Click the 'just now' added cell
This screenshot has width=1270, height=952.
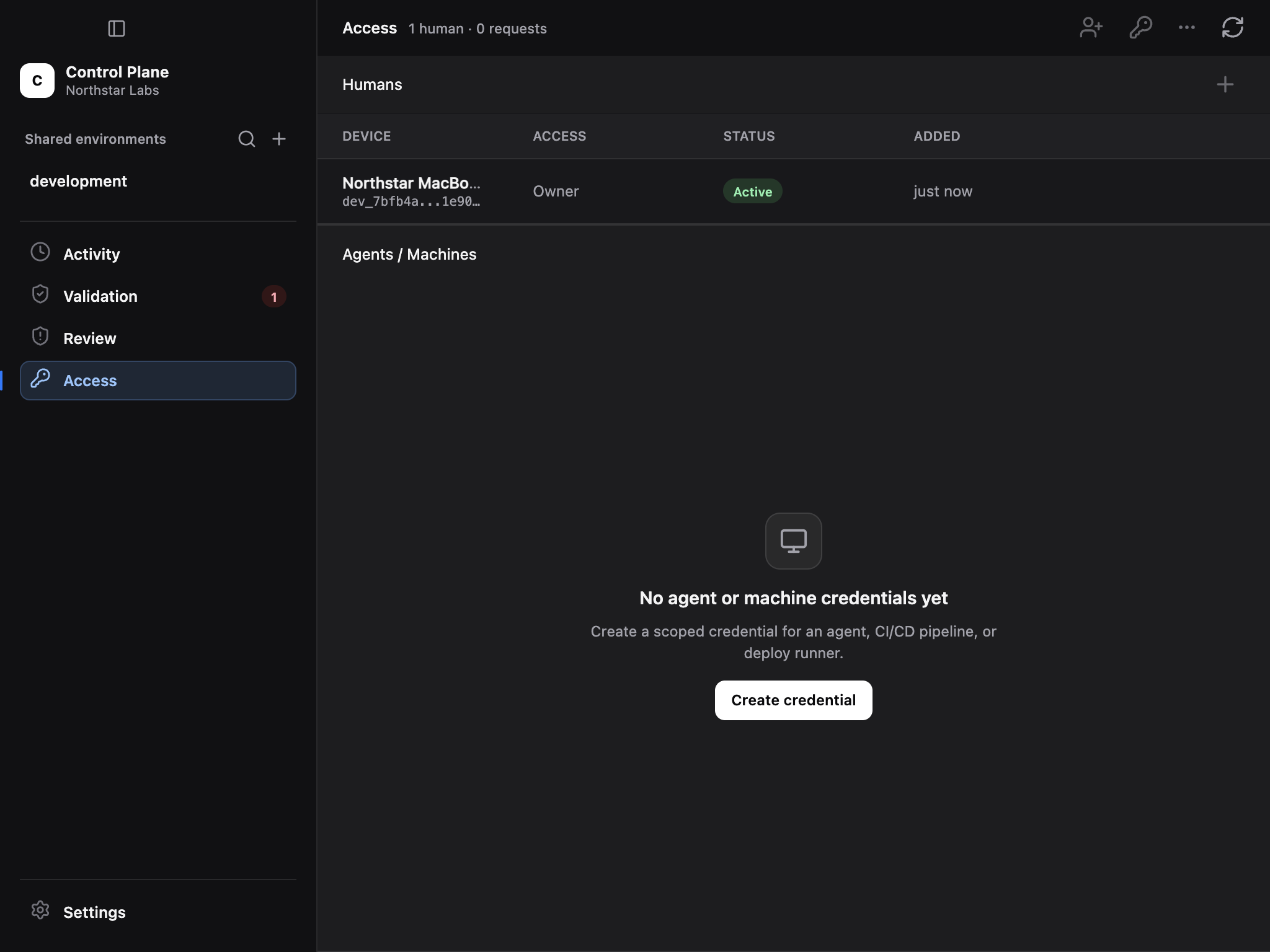point(943,192)
